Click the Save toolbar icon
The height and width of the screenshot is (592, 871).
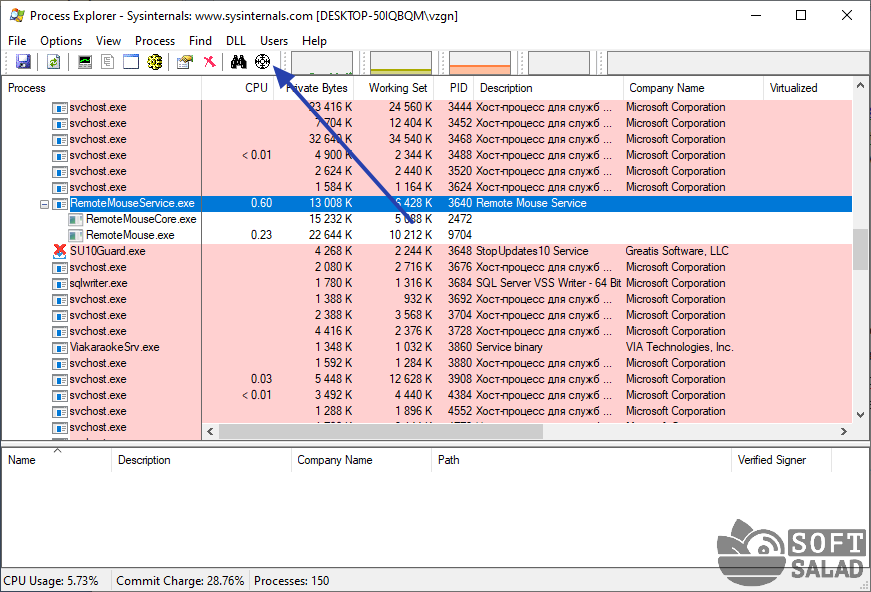point(23,62)
